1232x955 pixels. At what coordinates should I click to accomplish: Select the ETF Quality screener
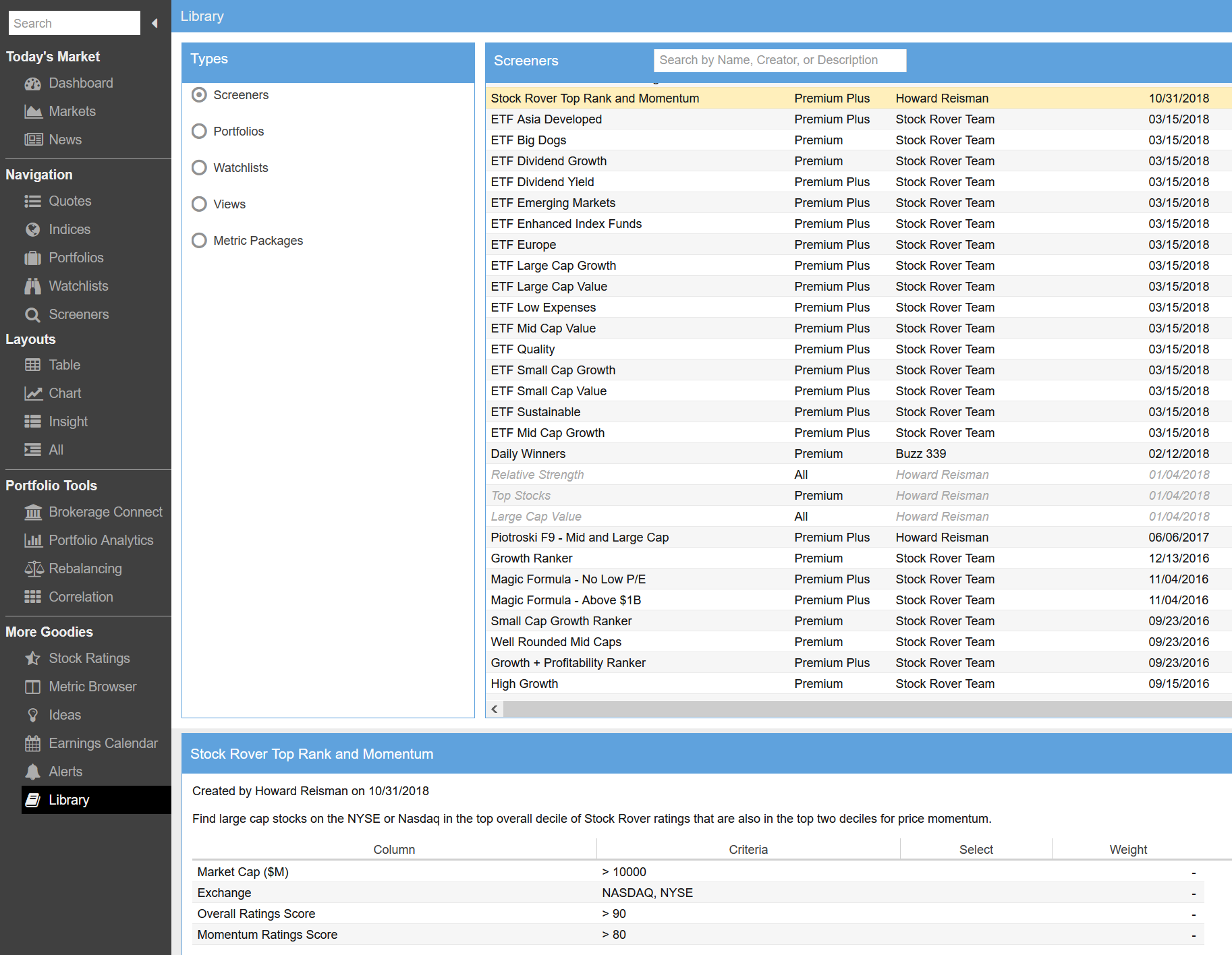tap(858, 349)
